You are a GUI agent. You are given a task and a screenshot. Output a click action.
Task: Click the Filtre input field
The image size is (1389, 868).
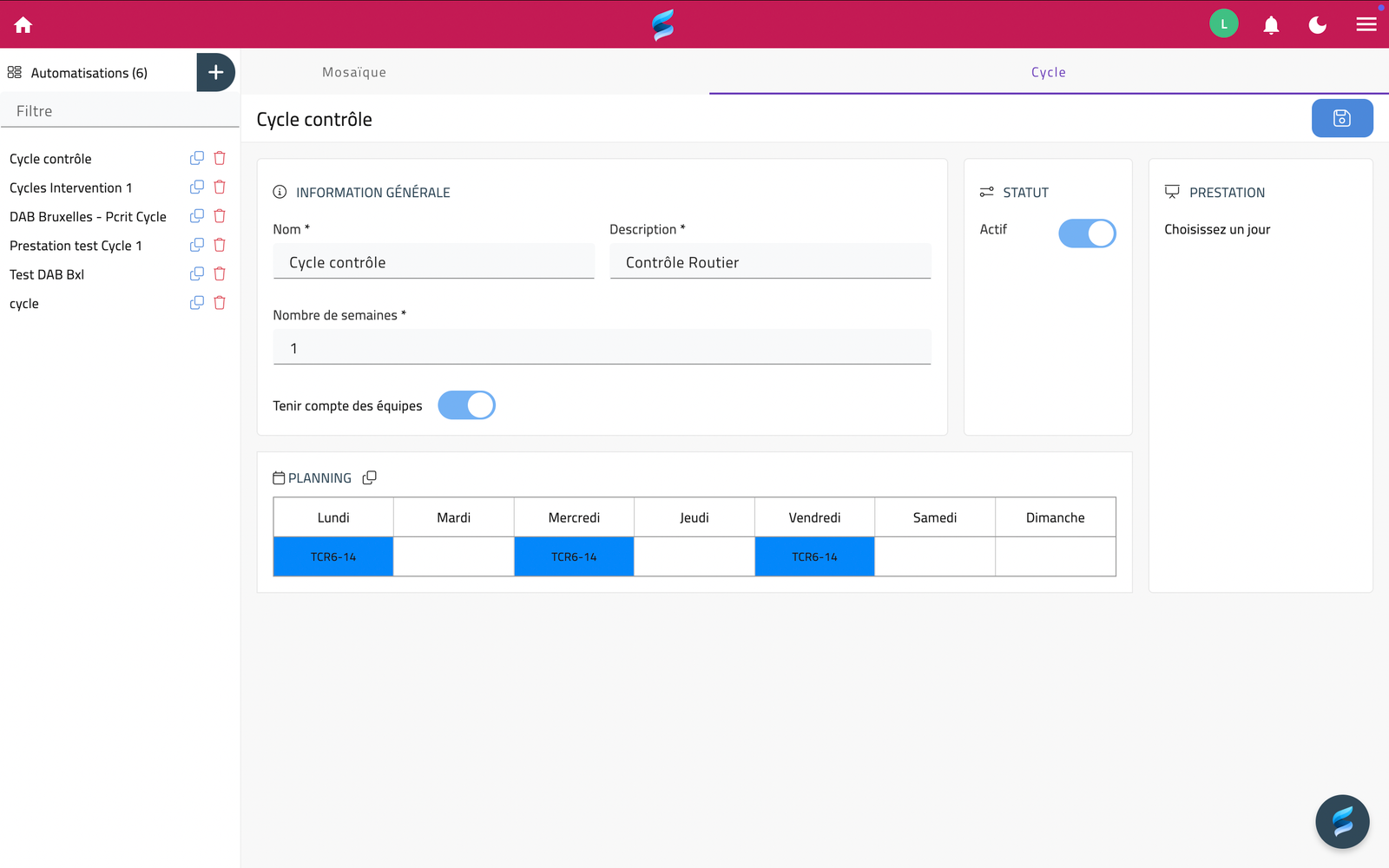pyautogui.click(x=120, y=111)
